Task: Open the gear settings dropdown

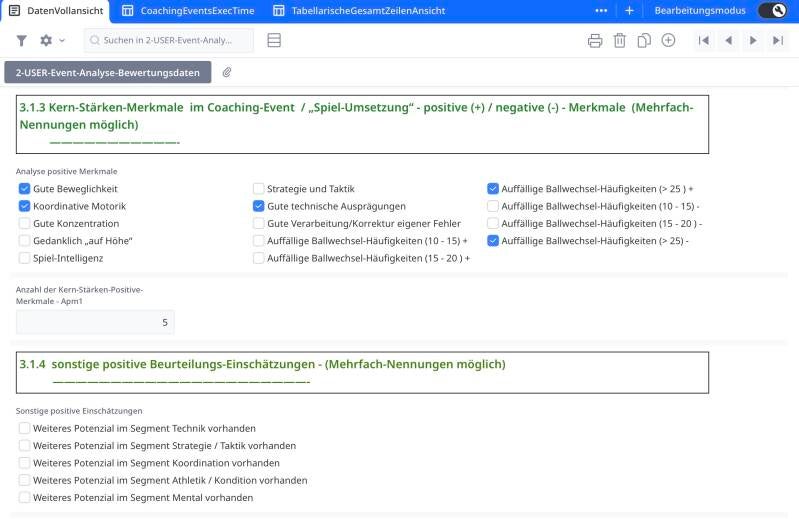Action: coord(51,40)
